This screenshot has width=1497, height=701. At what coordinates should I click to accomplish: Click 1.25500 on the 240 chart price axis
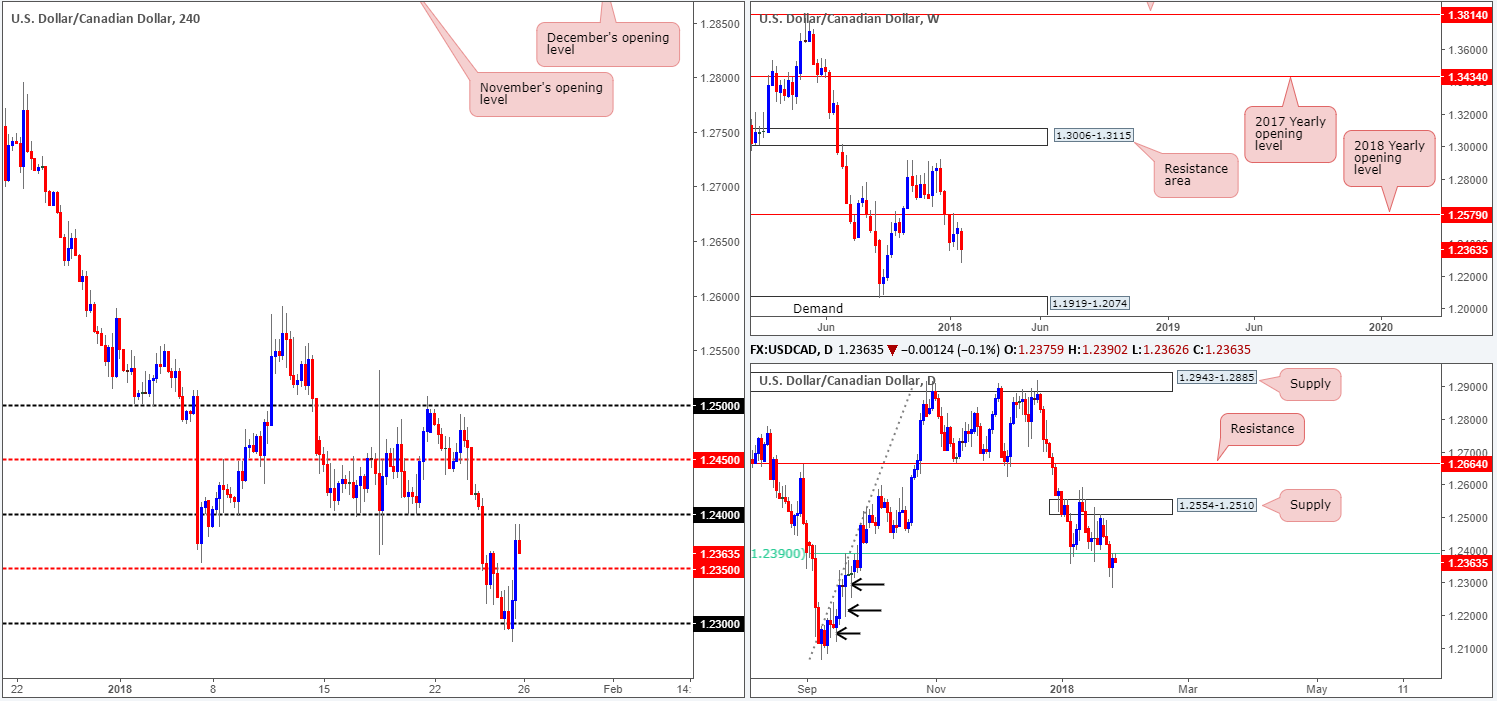[x=722, y=351]
